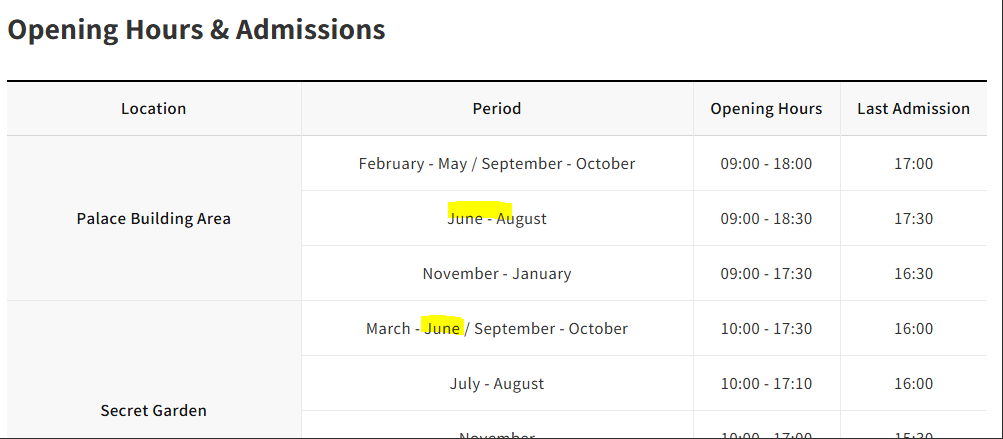This screenshot has width=1003, height=439.
Task: Click the 09:00 - 18:00 opening hours
Action: point(766,164)
